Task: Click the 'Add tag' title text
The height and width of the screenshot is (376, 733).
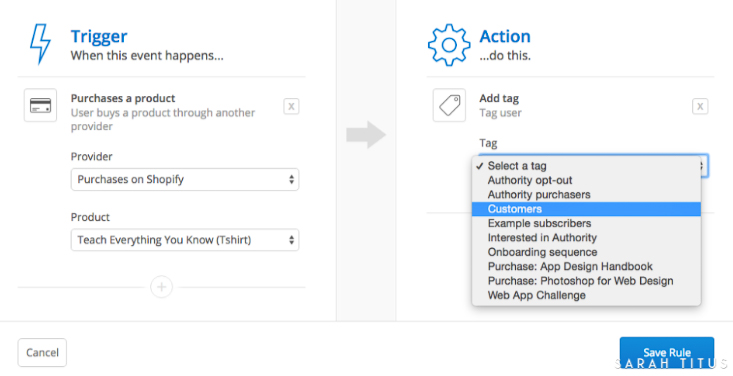Action: pyautogui.click(x=499, y=98)
